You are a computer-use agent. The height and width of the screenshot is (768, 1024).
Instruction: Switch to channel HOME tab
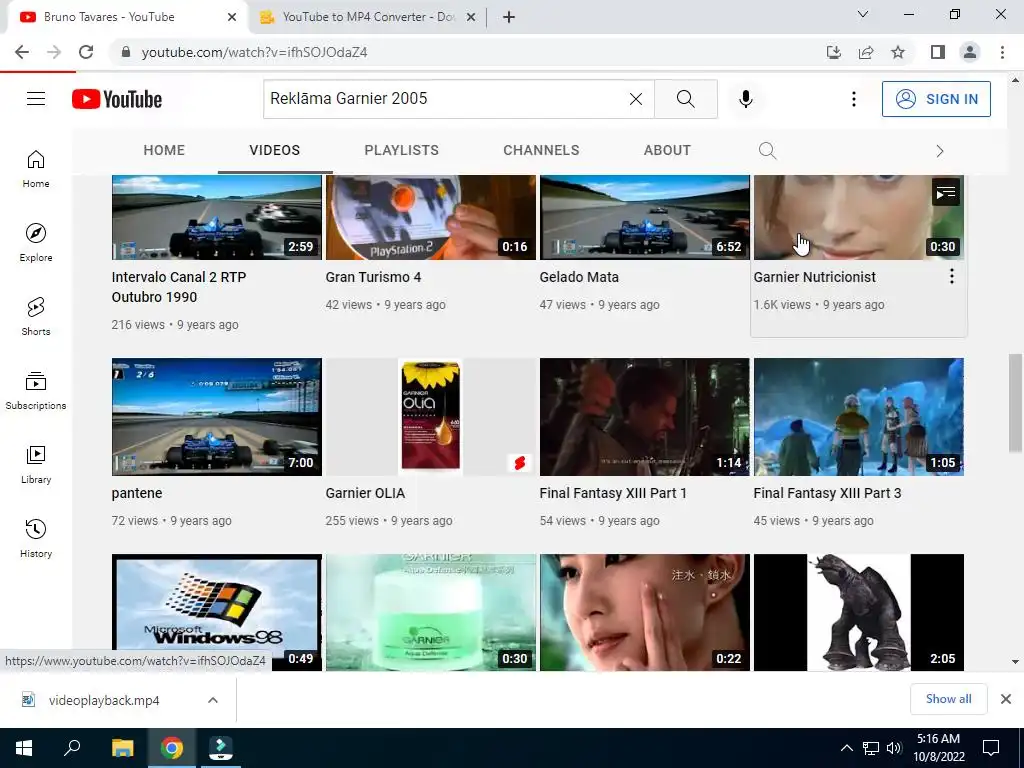point(164,150)
